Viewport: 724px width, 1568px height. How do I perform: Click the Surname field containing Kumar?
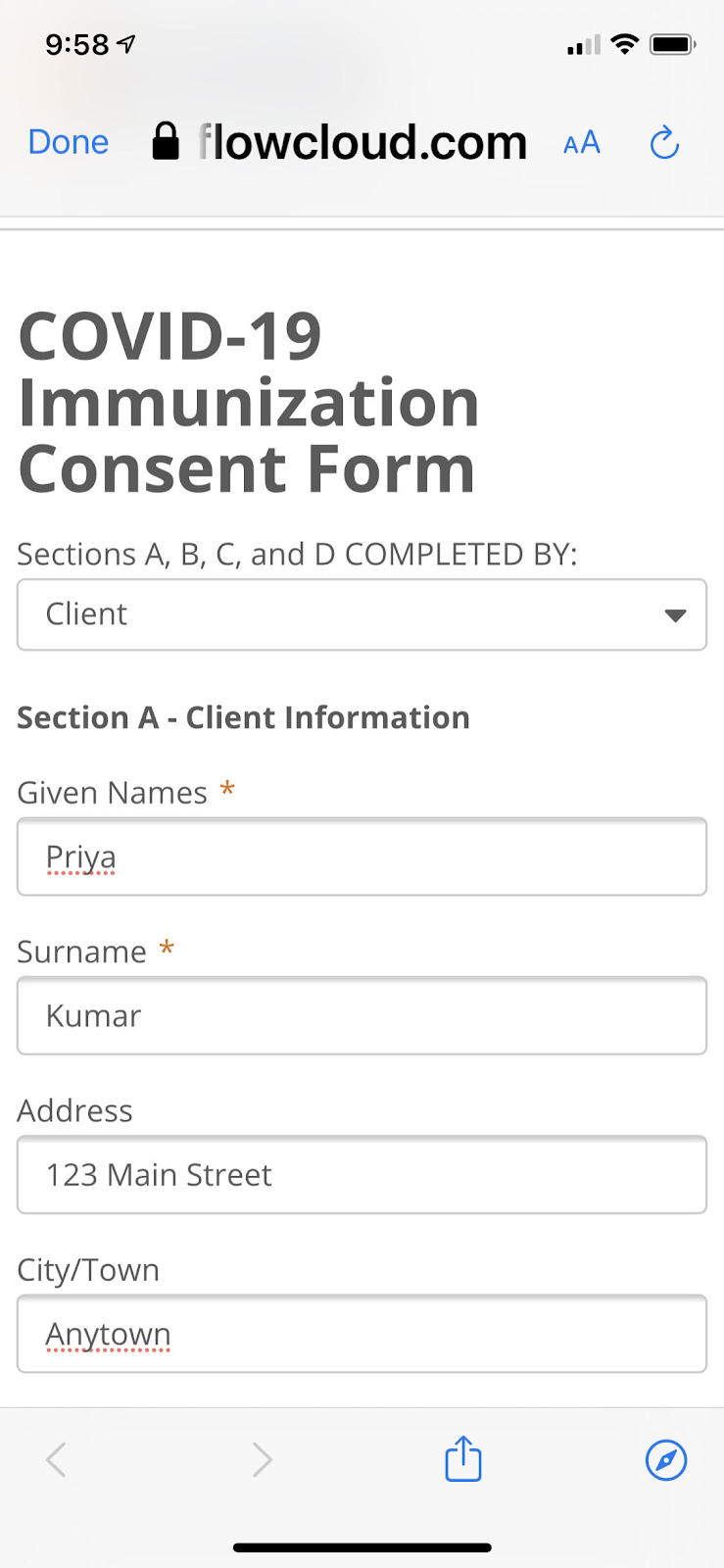point(362,1015)
